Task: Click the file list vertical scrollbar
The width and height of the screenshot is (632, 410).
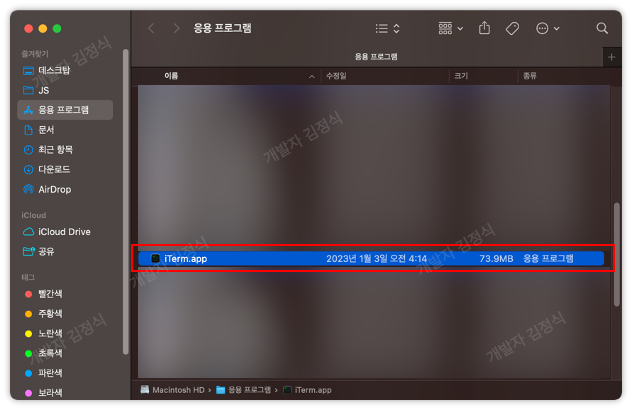Action: point(616,255)
